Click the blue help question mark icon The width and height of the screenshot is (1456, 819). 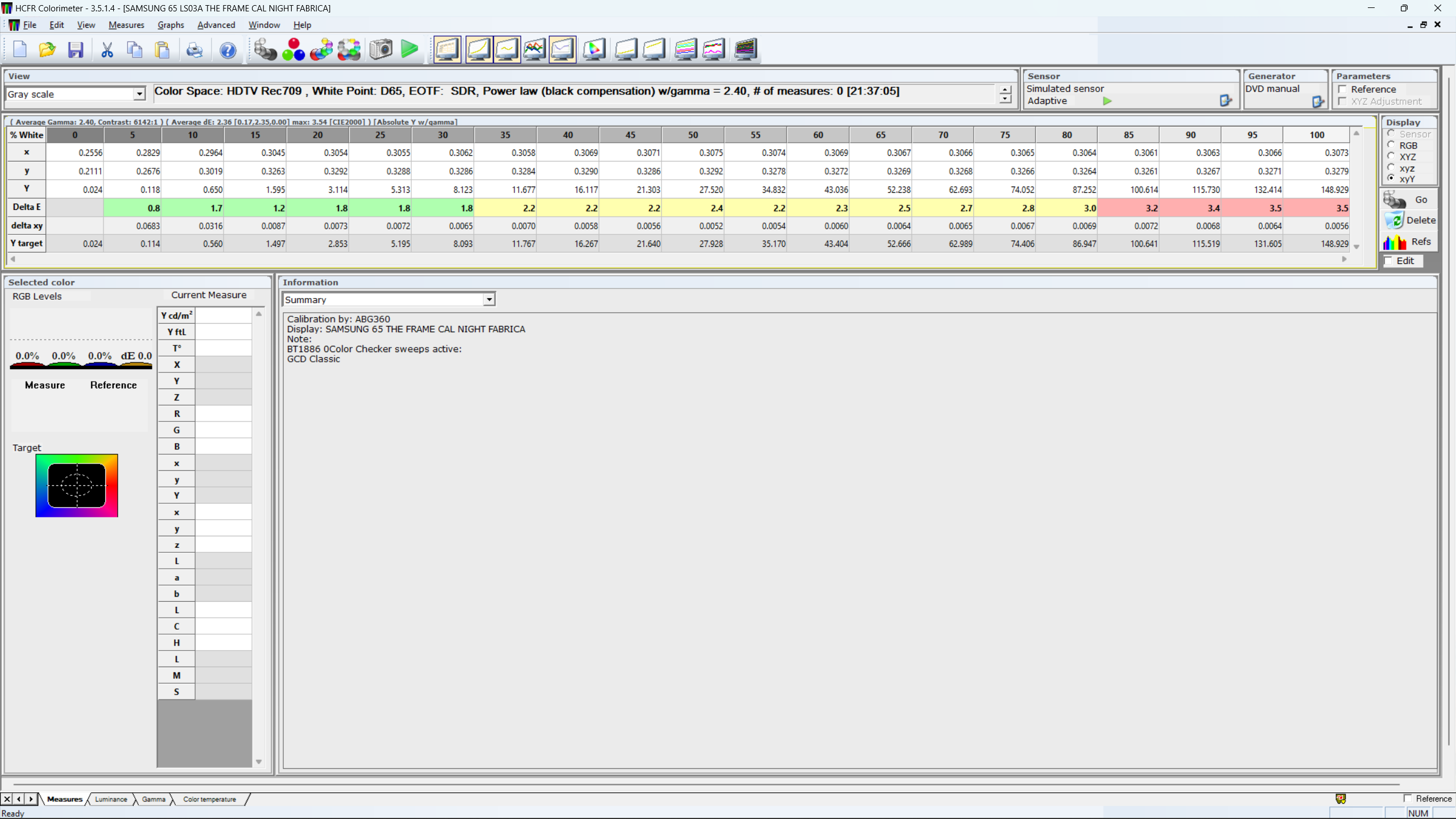(227, 50)
